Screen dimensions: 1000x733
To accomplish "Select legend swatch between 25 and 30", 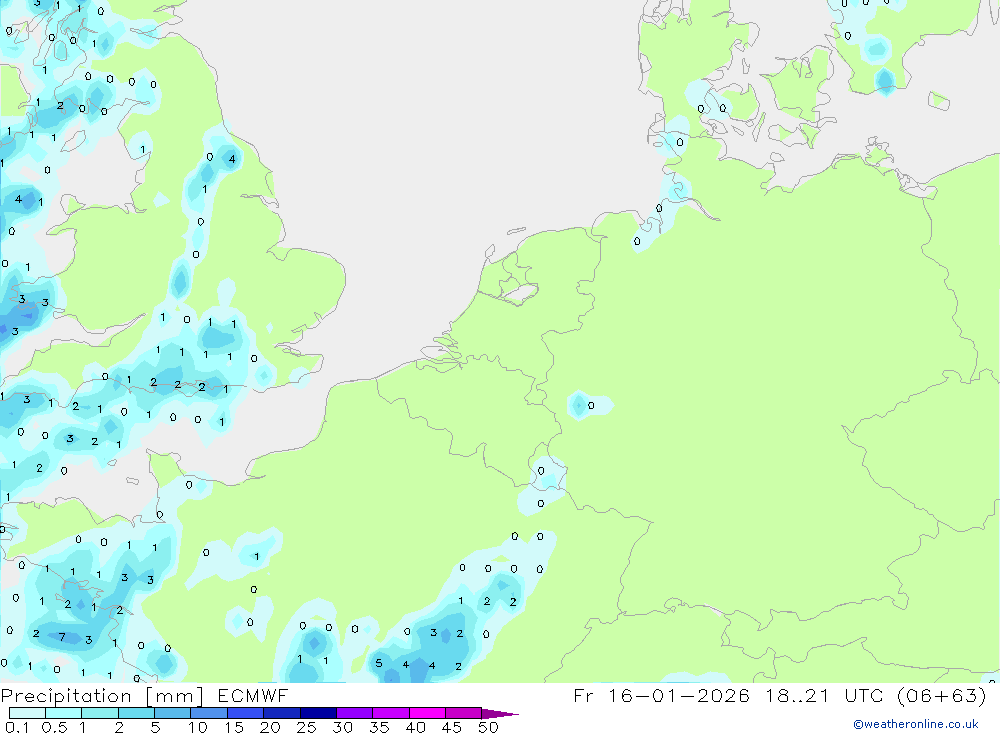I will pos(318,713).
